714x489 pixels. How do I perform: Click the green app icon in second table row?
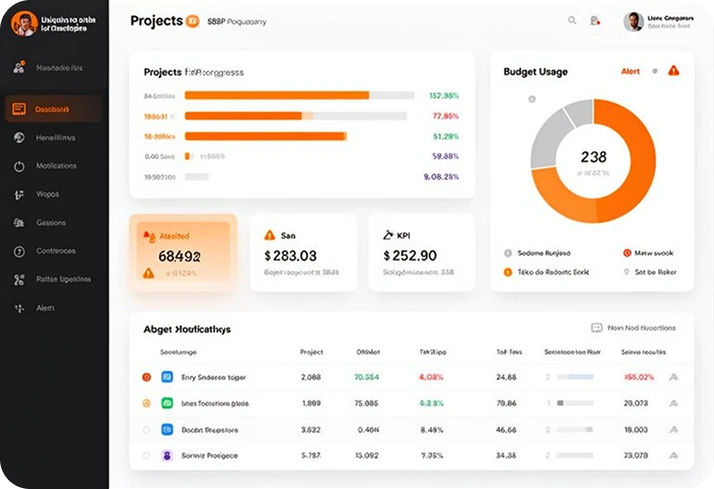coord(167,403)
